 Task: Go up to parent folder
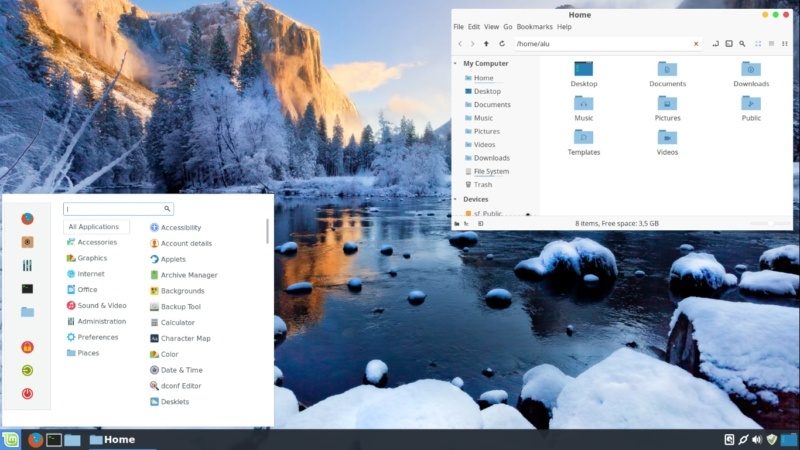click(486, 44)
